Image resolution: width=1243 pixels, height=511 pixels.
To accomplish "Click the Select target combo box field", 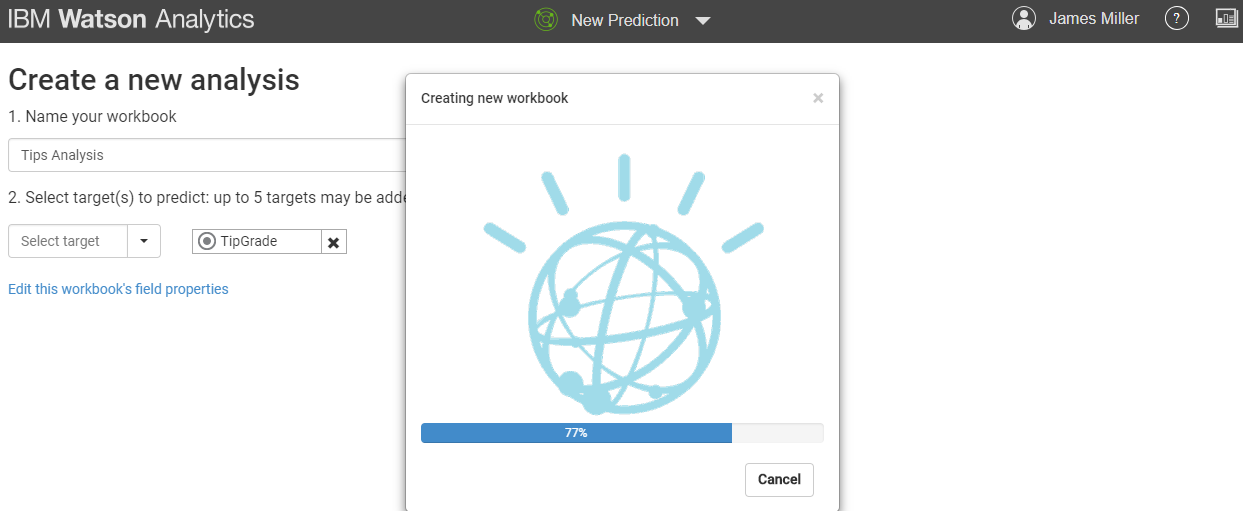I will tap(68, 241).
